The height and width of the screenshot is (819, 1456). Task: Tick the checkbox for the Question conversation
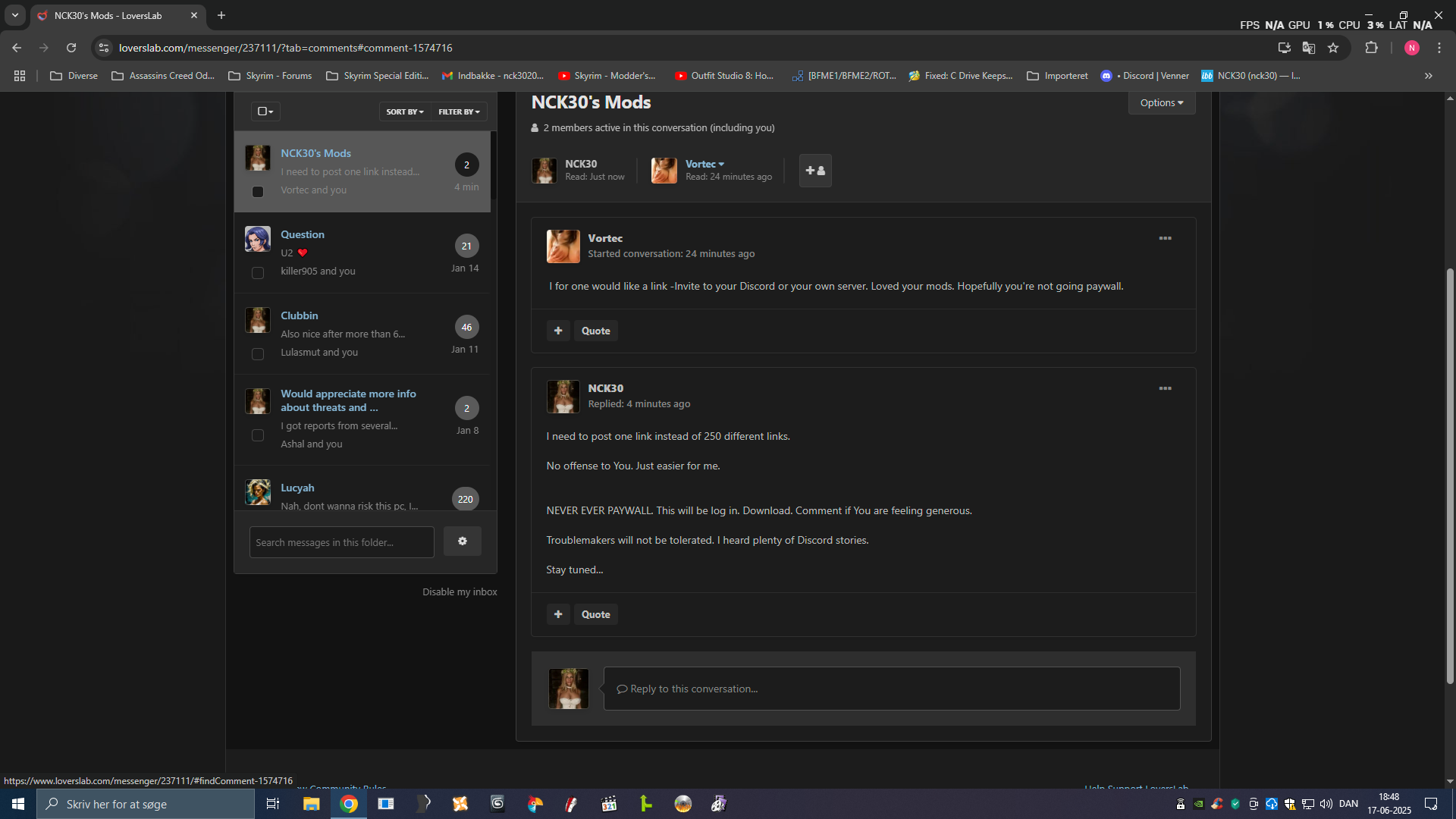258,273
